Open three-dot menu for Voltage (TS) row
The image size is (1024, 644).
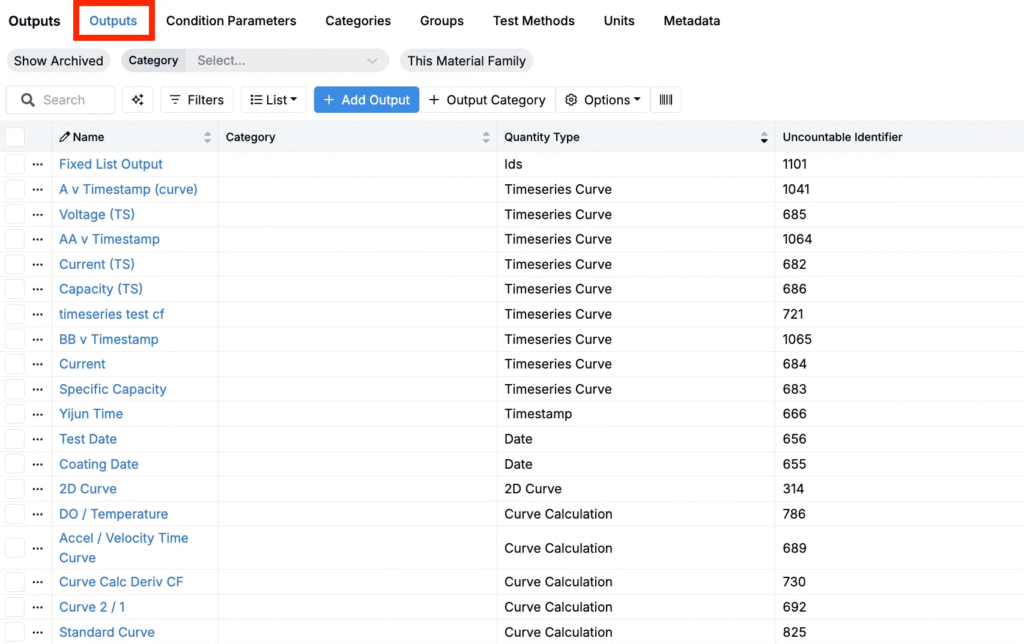pos(38,214)
